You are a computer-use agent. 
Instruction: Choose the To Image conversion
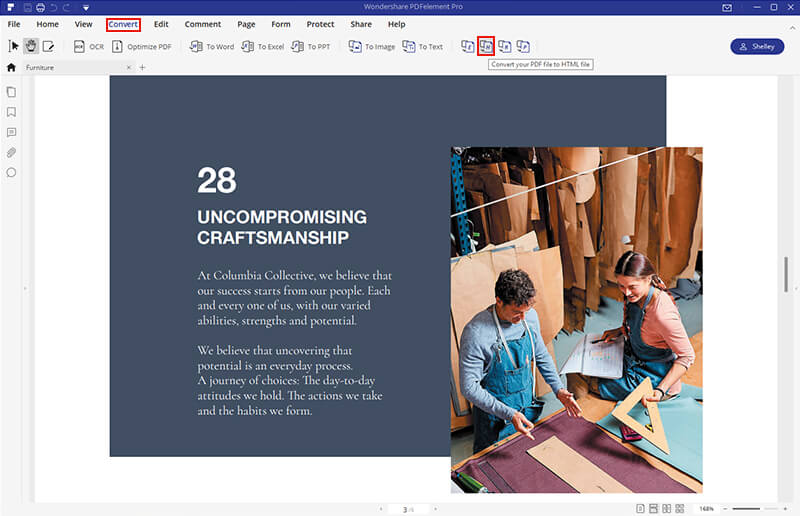coord(371,46)
